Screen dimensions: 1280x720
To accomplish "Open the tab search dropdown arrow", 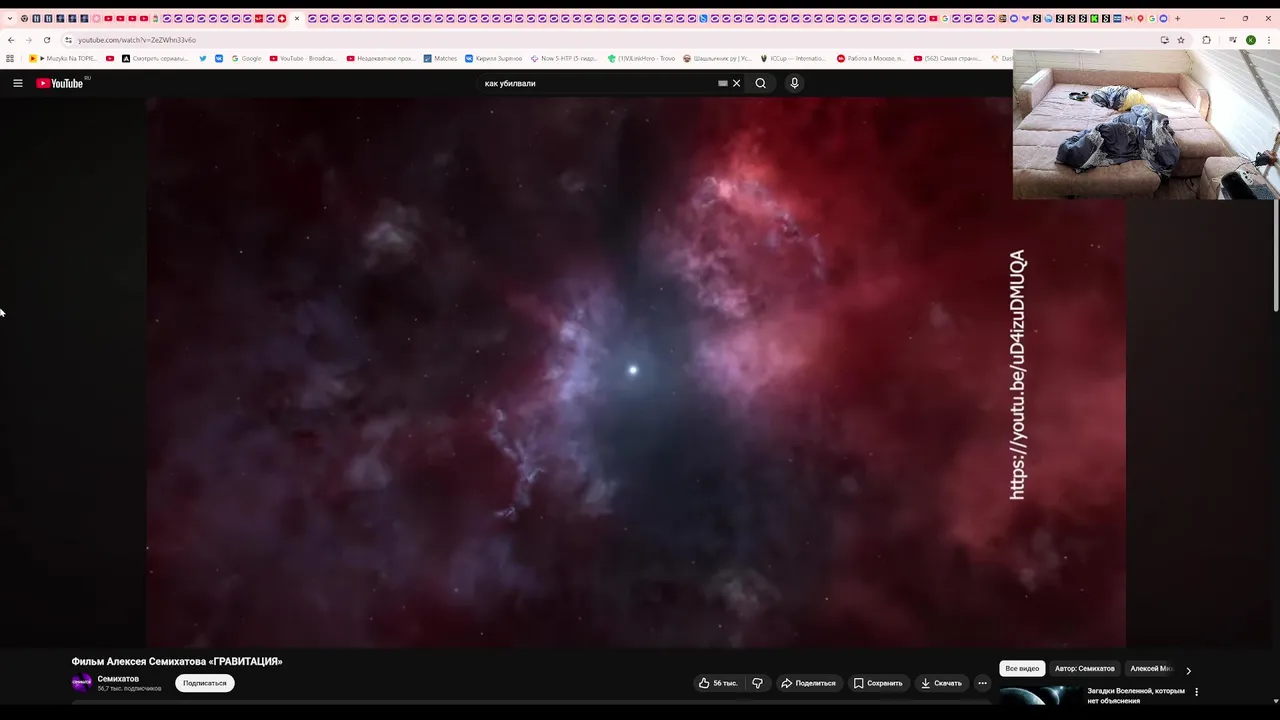I will pos(10,18).
